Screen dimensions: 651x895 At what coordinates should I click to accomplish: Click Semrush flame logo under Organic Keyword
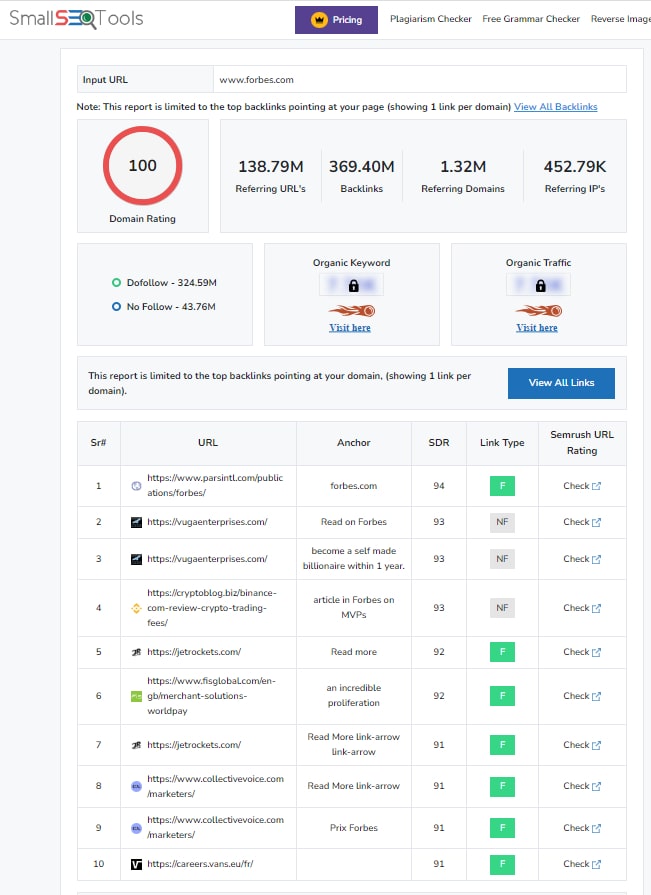pyautogui.click(x=351, y=311)
